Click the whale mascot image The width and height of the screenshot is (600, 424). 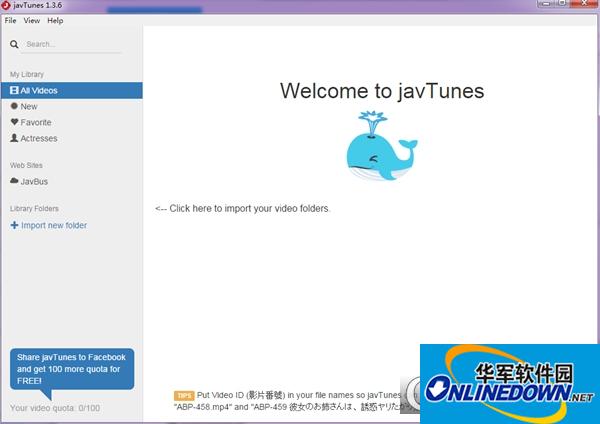[382, 146]
